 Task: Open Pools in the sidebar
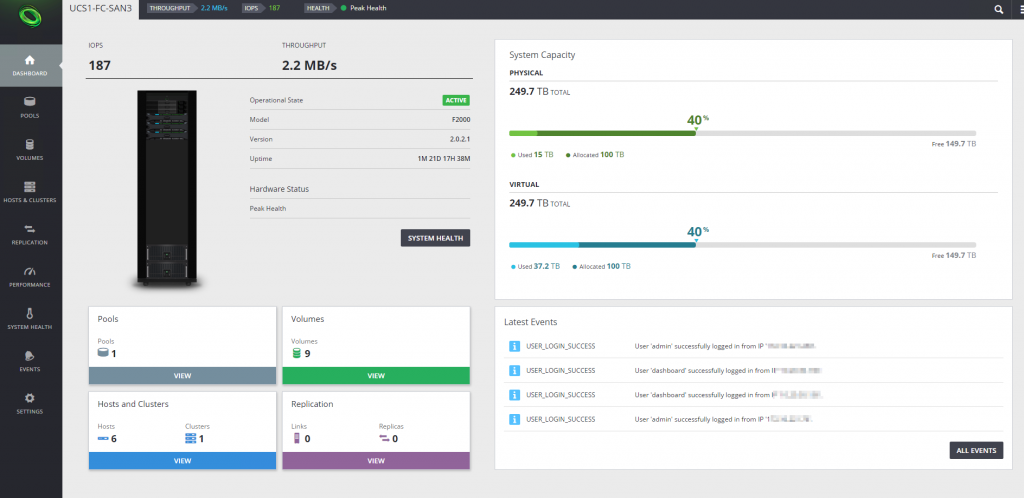point(31,108)
